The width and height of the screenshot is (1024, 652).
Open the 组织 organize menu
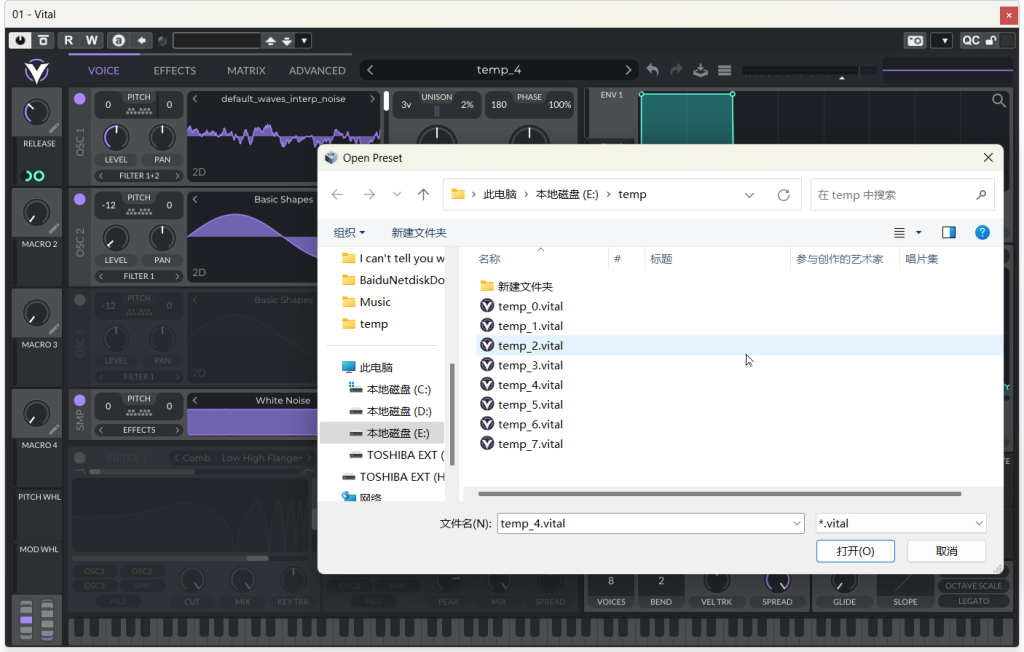click(x=349, y=233)
